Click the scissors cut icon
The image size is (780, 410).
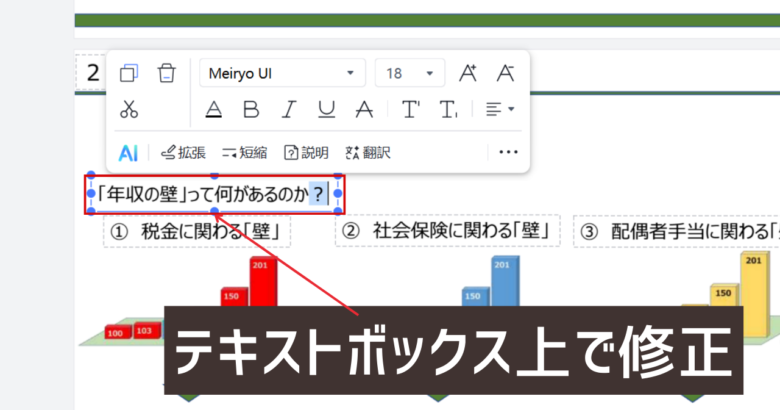[129, 109]
